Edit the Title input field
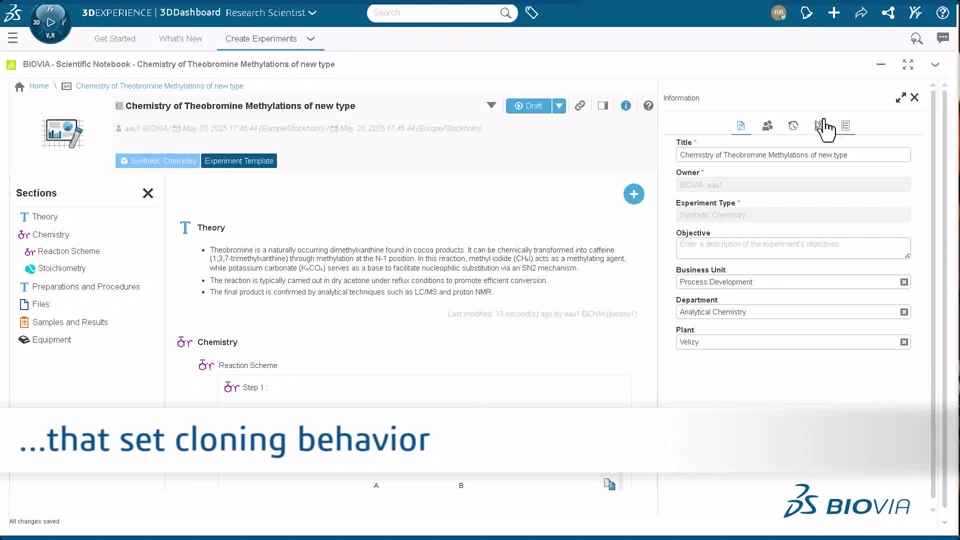This screenshot has height=540, width=960. click(793, 155)
